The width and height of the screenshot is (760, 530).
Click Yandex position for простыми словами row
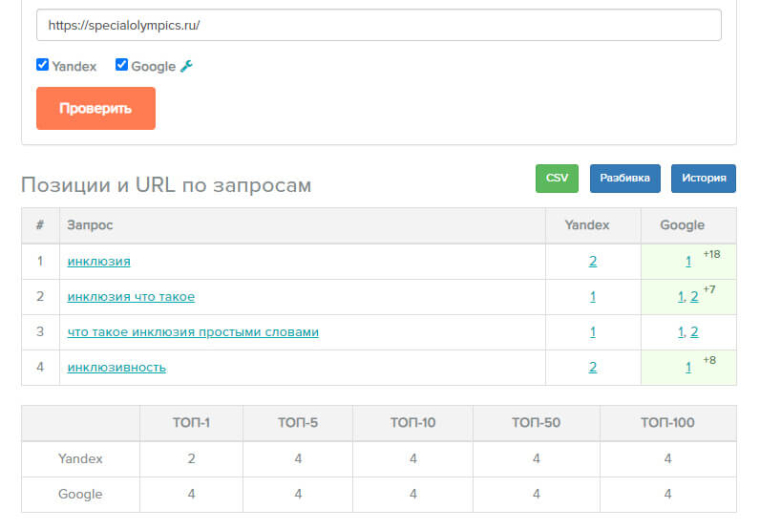[593, 332]
